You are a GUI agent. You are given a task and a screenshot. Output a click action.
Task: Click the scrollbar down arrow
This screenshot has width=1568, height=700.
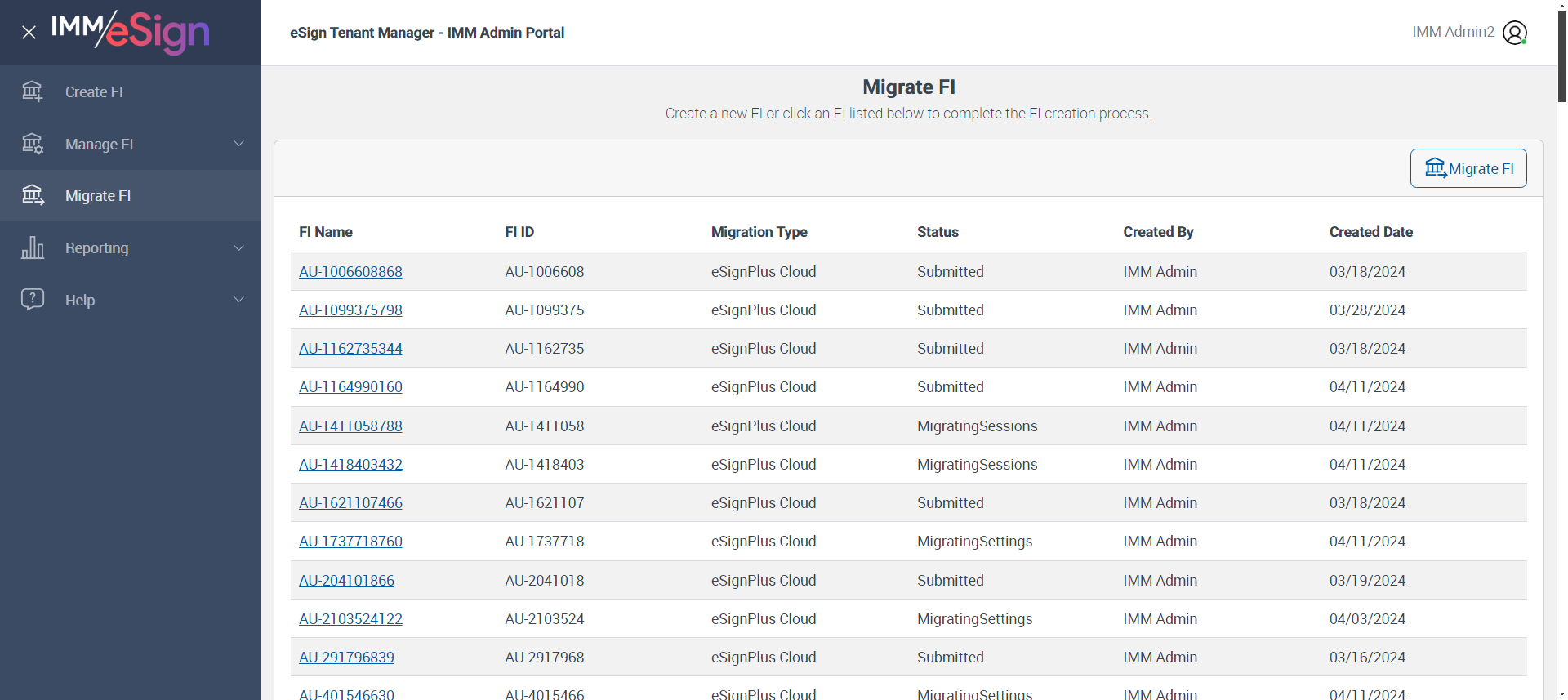pyautogui.click(x=1562, y=694)
